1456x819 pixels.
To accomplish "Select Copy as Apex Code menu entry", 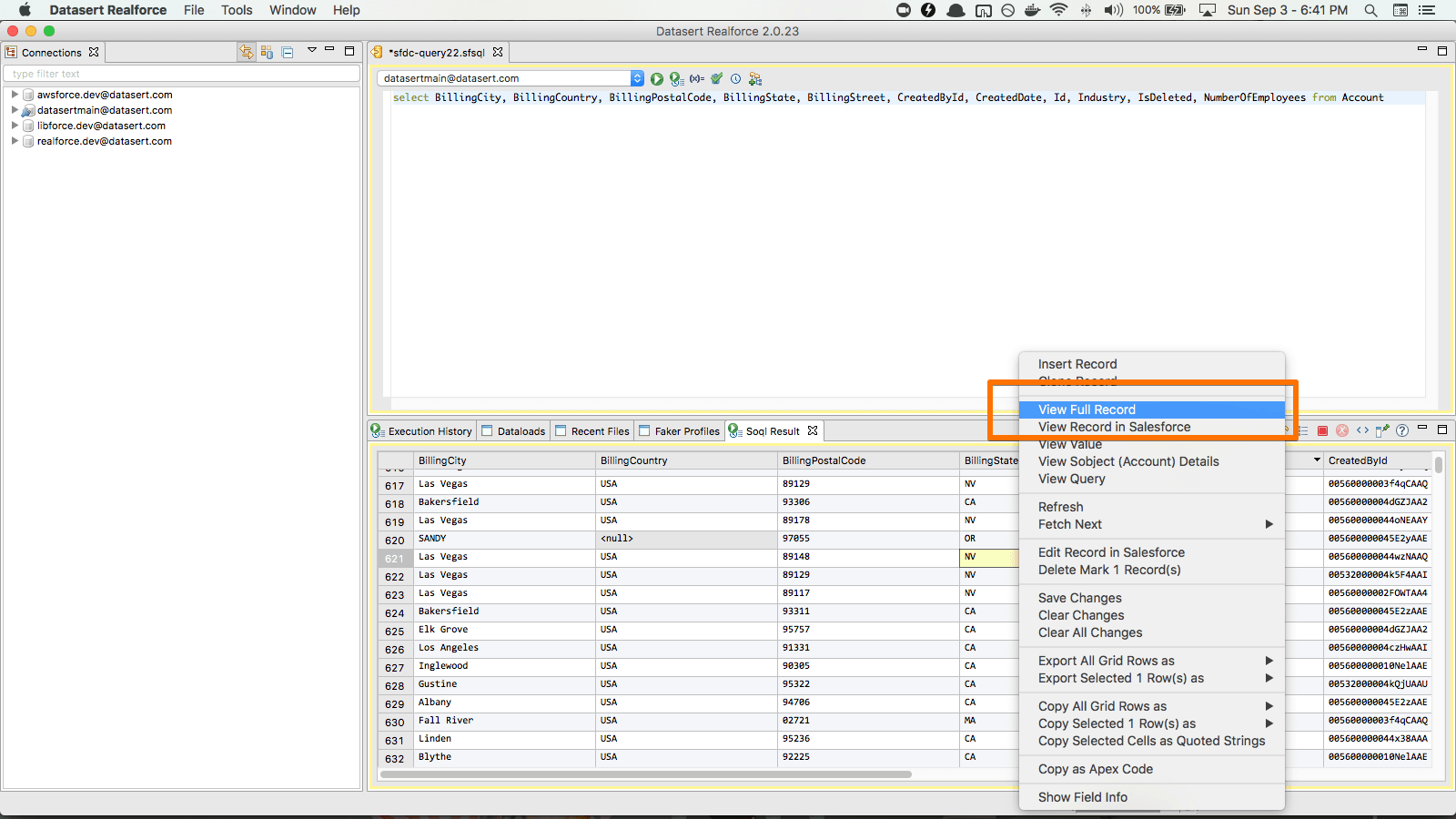I will coord(1096,769).
